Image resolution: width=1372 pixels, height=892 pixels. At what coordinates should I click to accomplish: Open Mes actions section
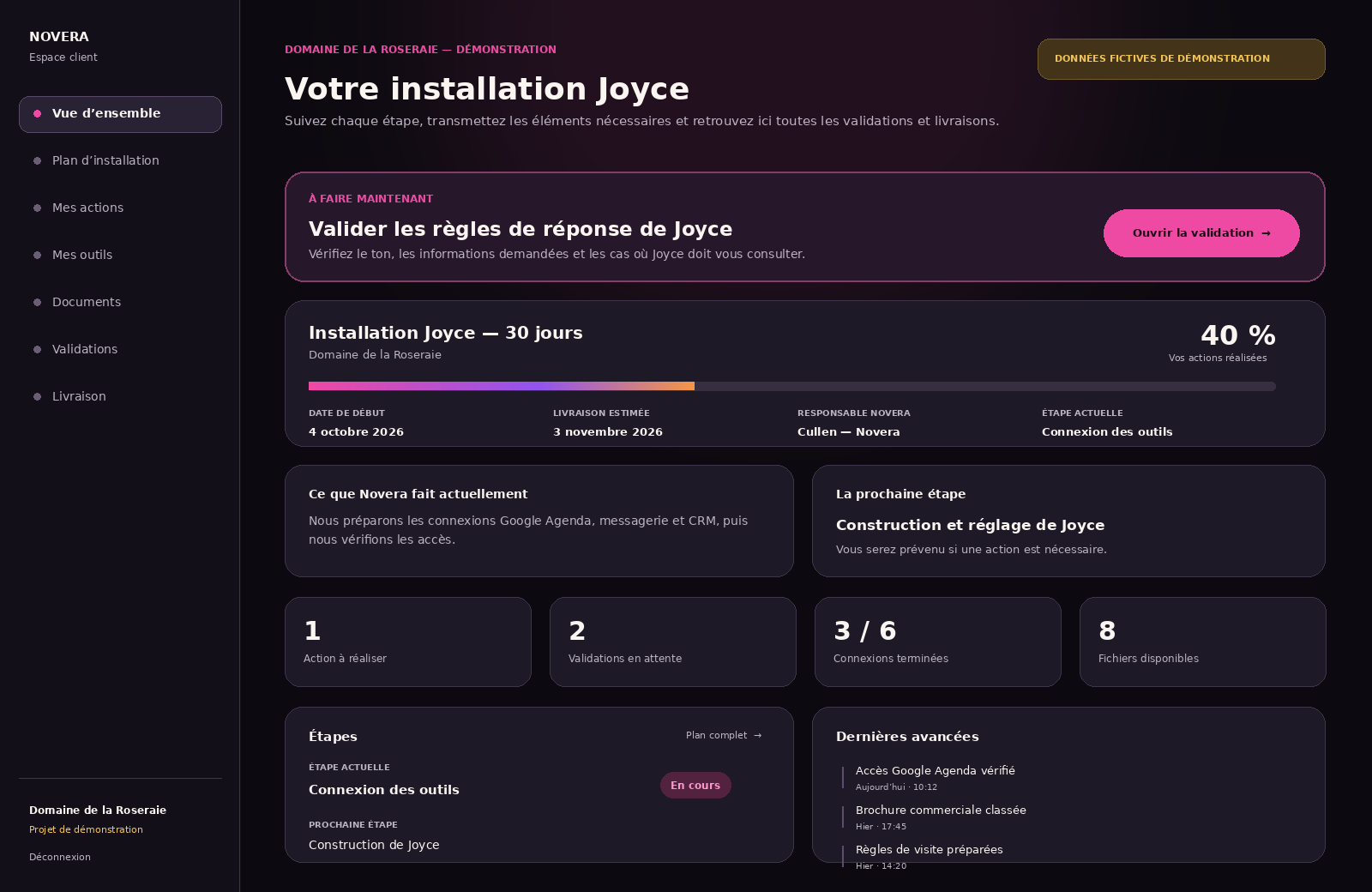(120, 208)
